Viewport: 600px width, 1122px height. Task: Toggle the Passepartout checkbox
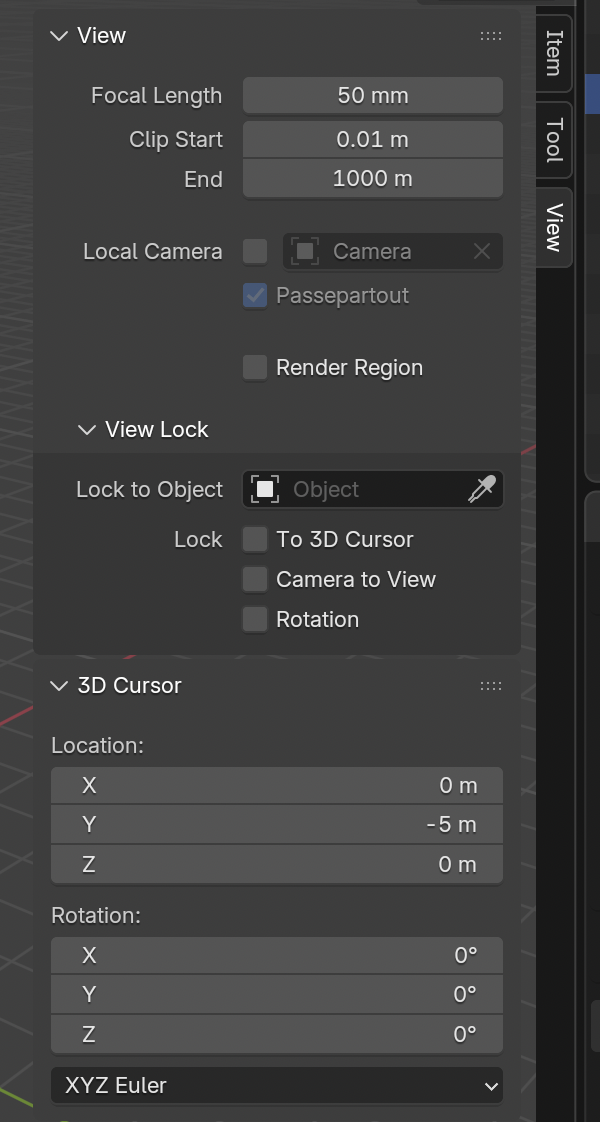click(x=256, y=296)
